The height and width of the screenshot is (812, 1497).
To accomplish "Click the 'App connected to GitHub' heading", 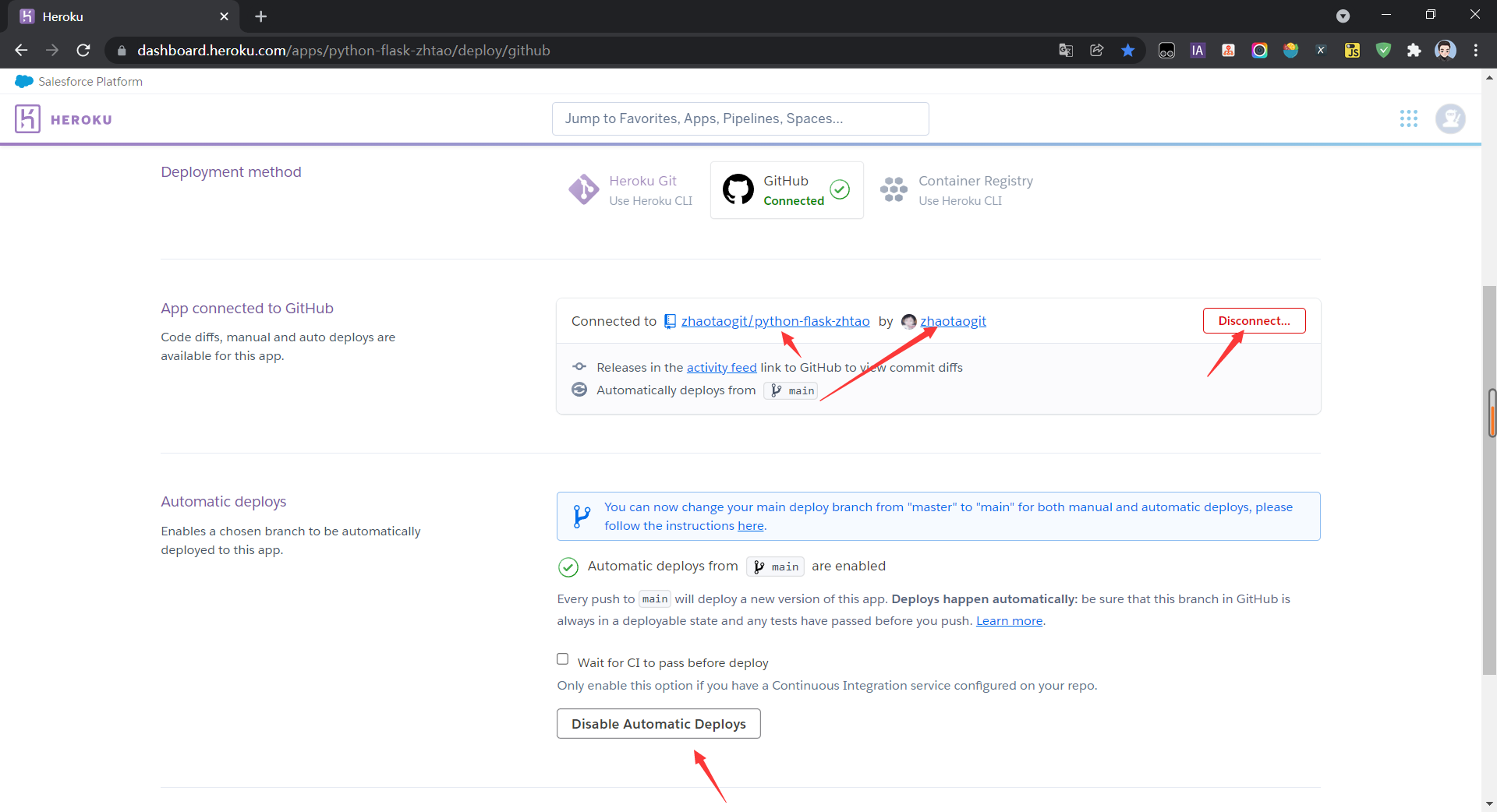I will pyautogui.click(x=247, y=309).
